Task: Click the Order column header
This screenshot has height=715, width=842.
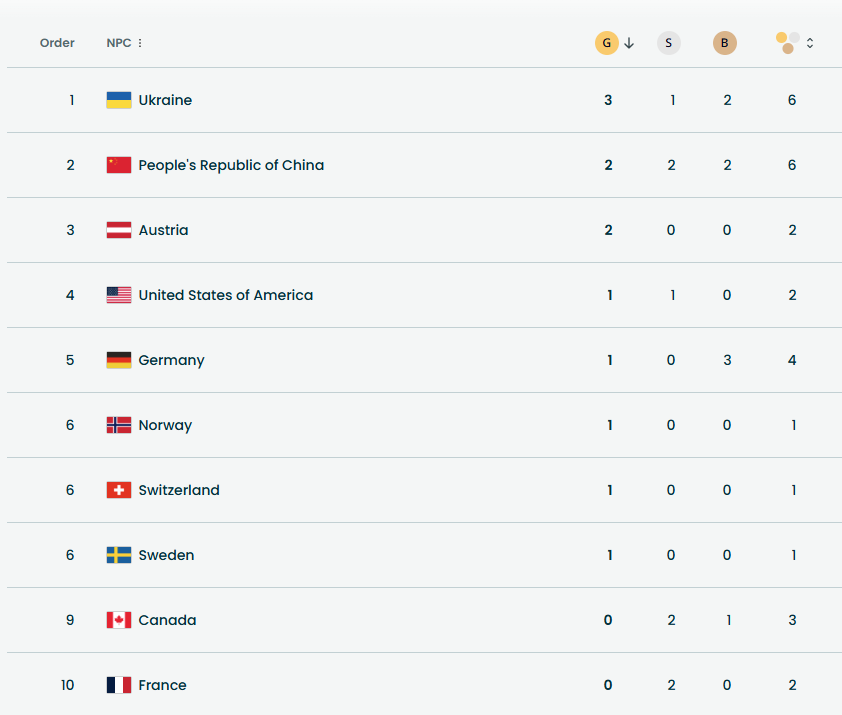Action: [57, 43]
